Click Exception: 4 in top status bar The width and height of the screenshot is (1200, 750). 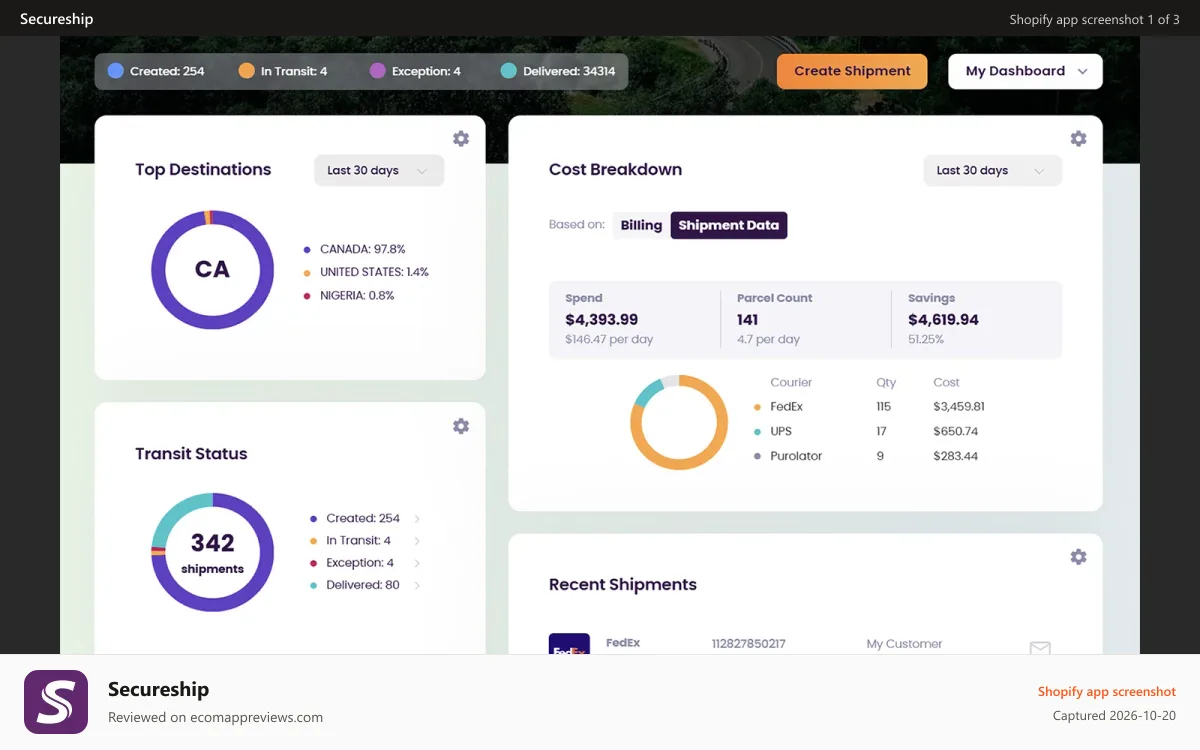point(426,71)
